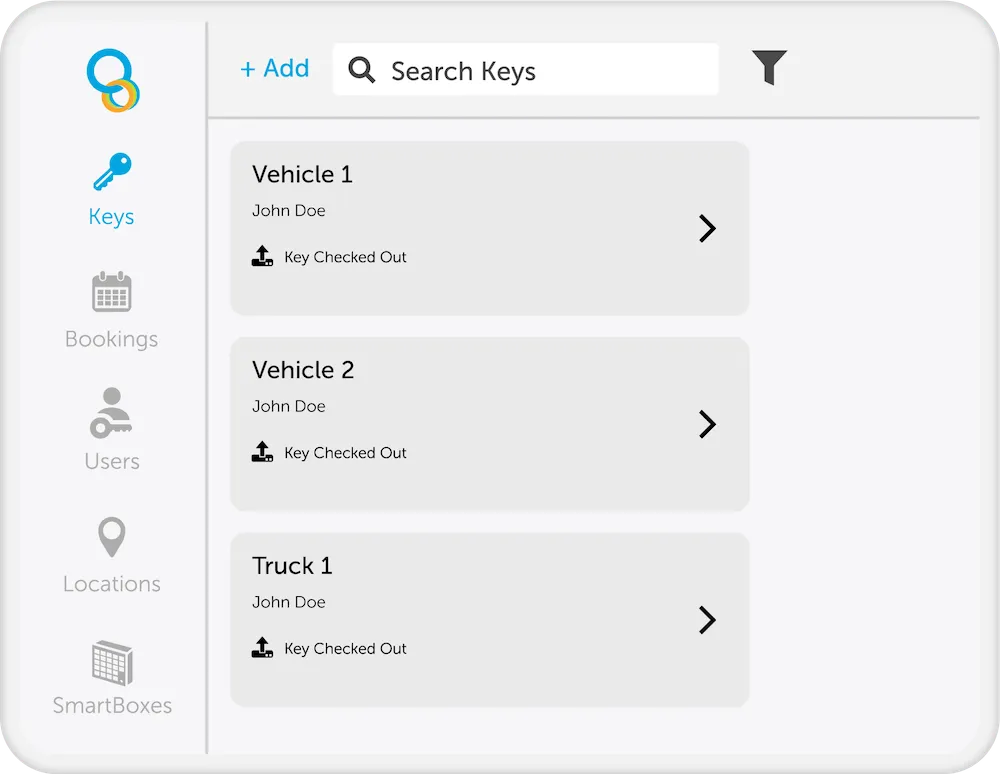The width and height of the screenshot is (1000, 774).
Task: Open the SmartBoxes section icon
Action: tap(111, 660)
